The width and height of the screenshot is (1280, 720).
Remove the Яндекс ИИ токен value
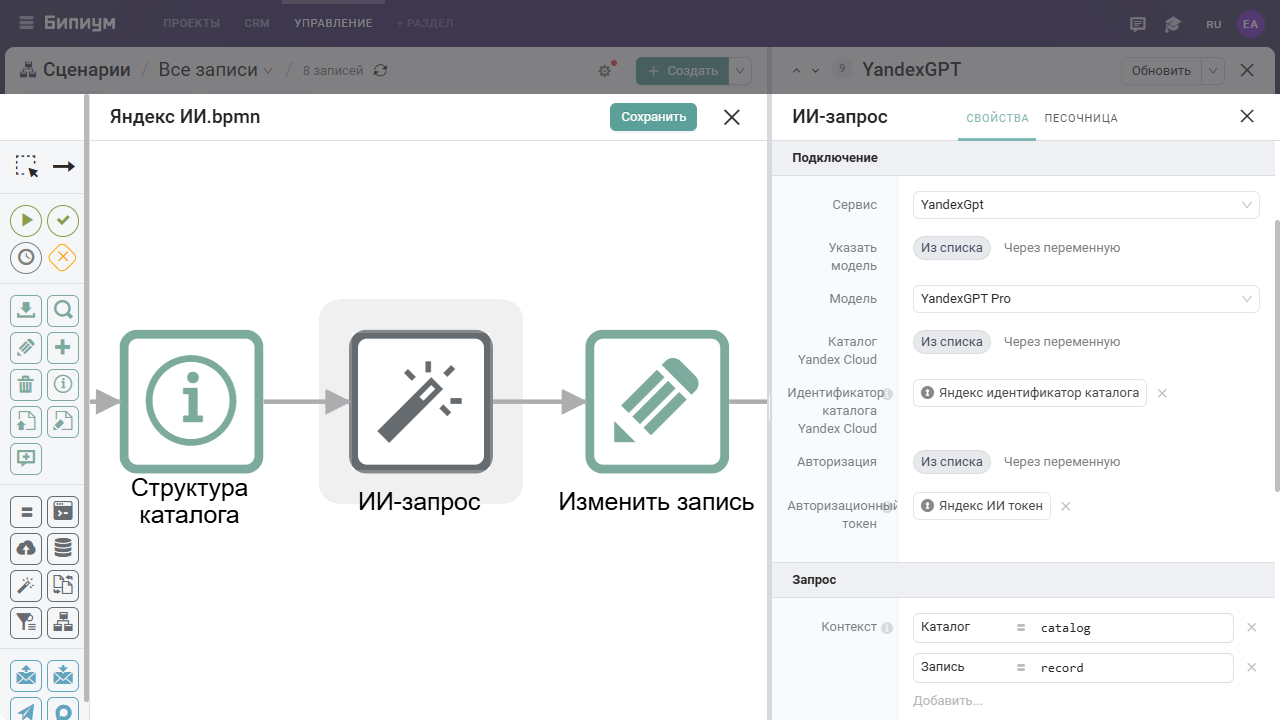[1066, 507]
